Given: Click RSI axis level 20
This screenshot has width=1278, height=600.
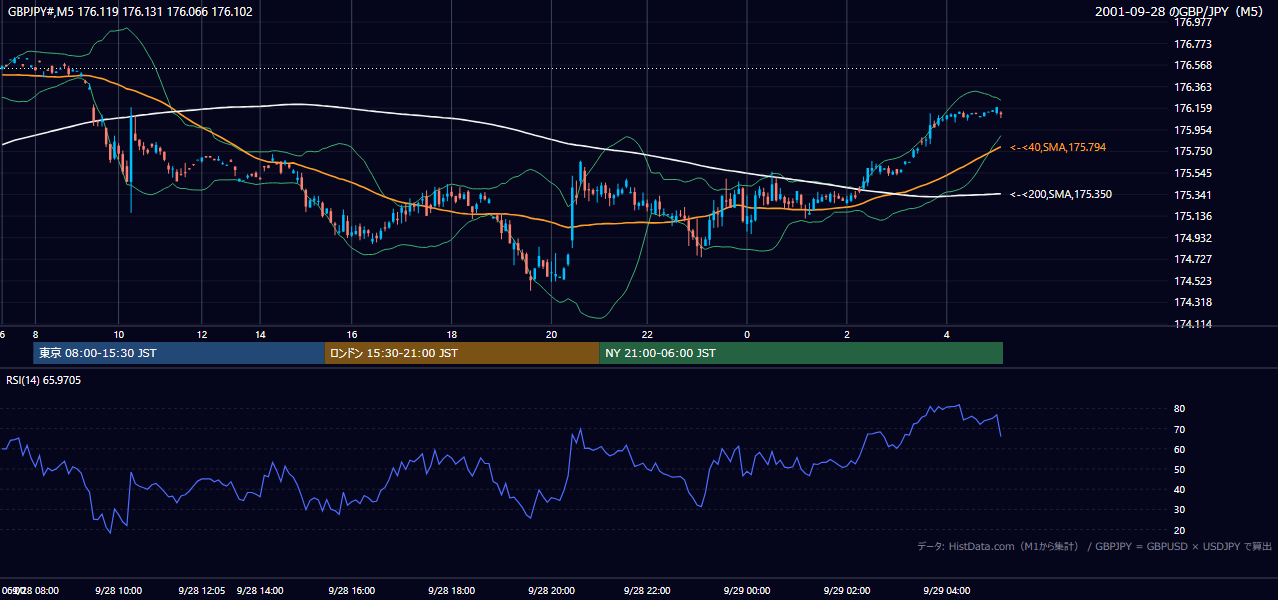Looking at the screenshot, I should 1180,530.
